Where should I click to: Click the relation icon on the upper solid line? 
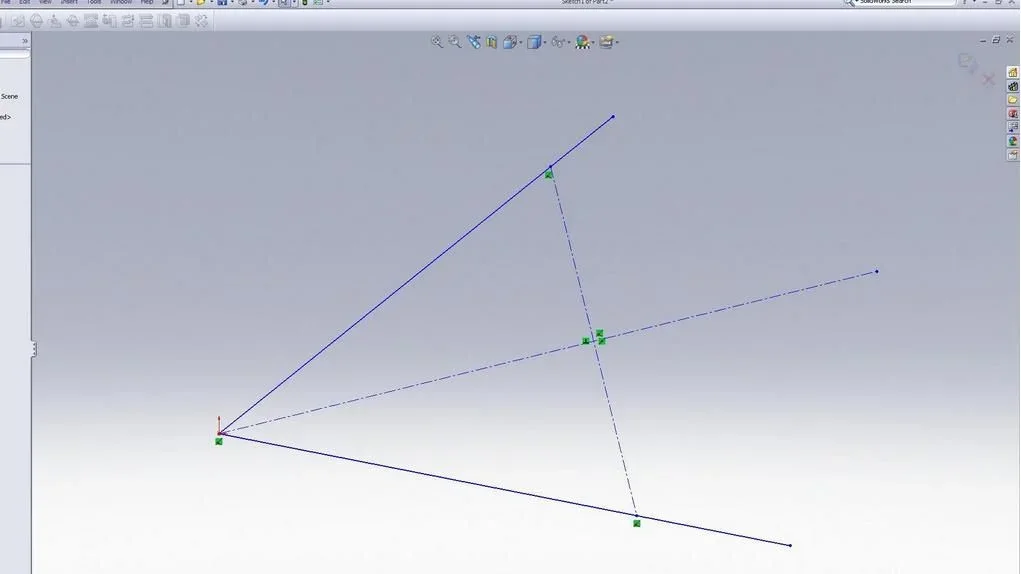pos(549,175)
